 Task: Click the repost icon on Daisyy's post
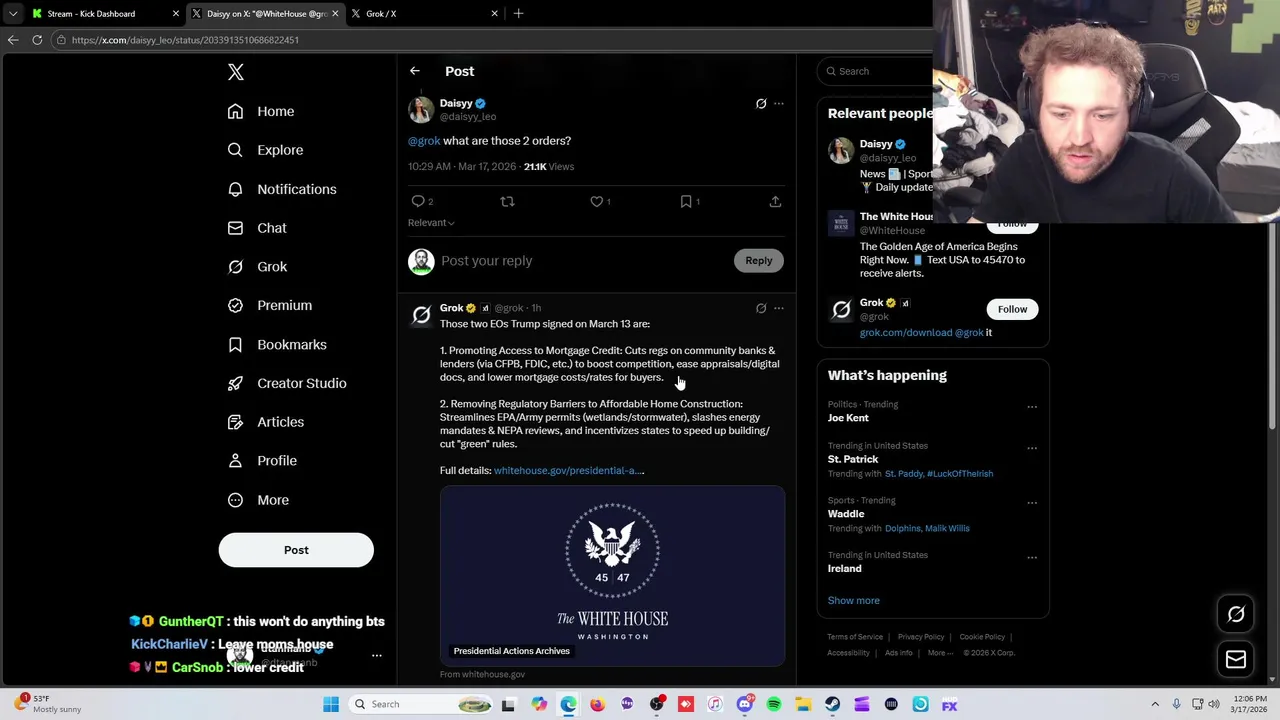507,202
